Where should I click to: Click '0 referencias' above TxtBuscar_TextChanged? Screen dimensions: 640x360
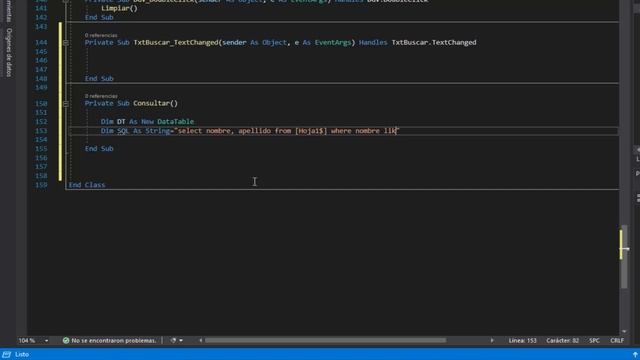tap(101, 35)
